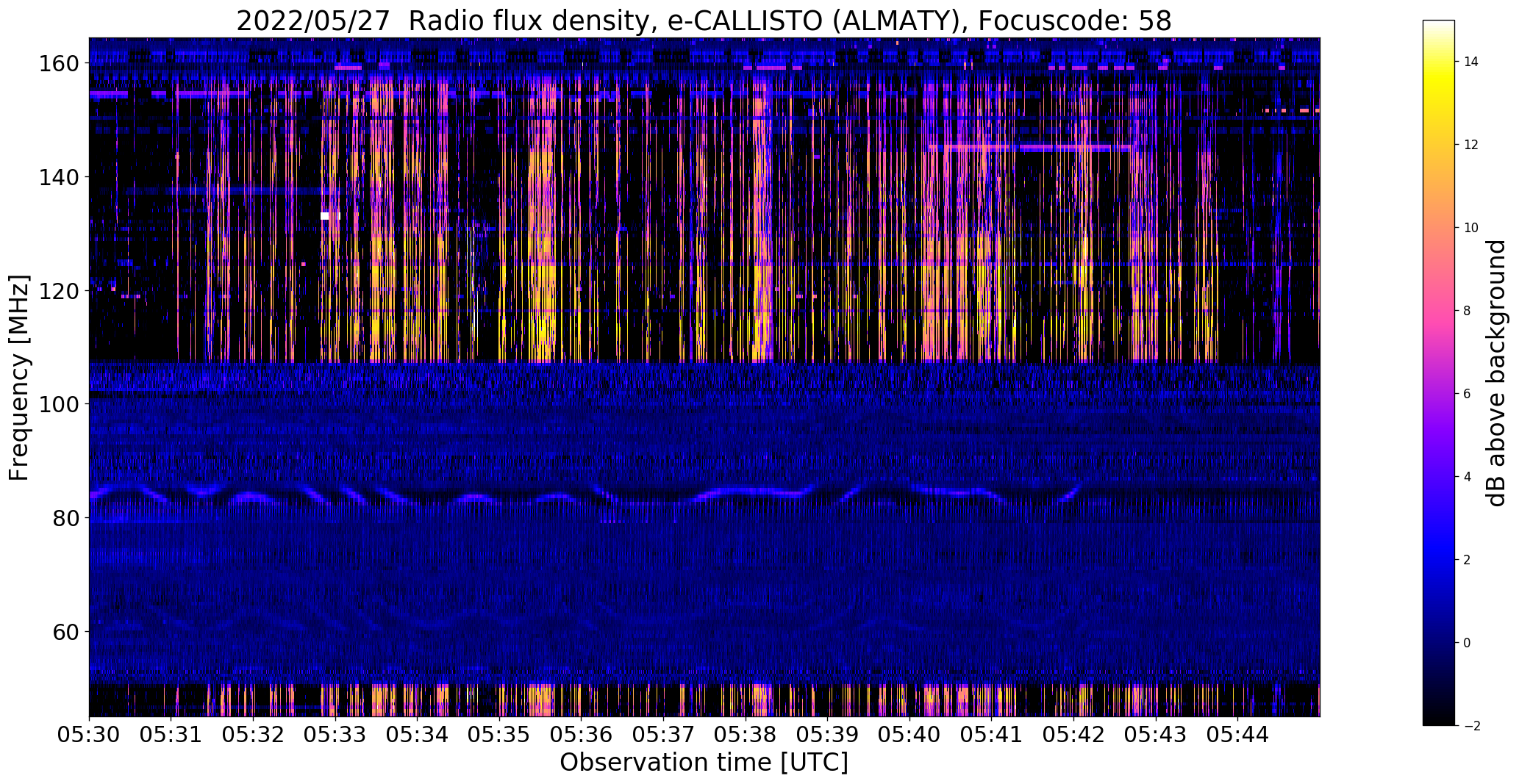1519x784 pixels.
Task: Click the 05:33 time tick label
Action: 335,734
